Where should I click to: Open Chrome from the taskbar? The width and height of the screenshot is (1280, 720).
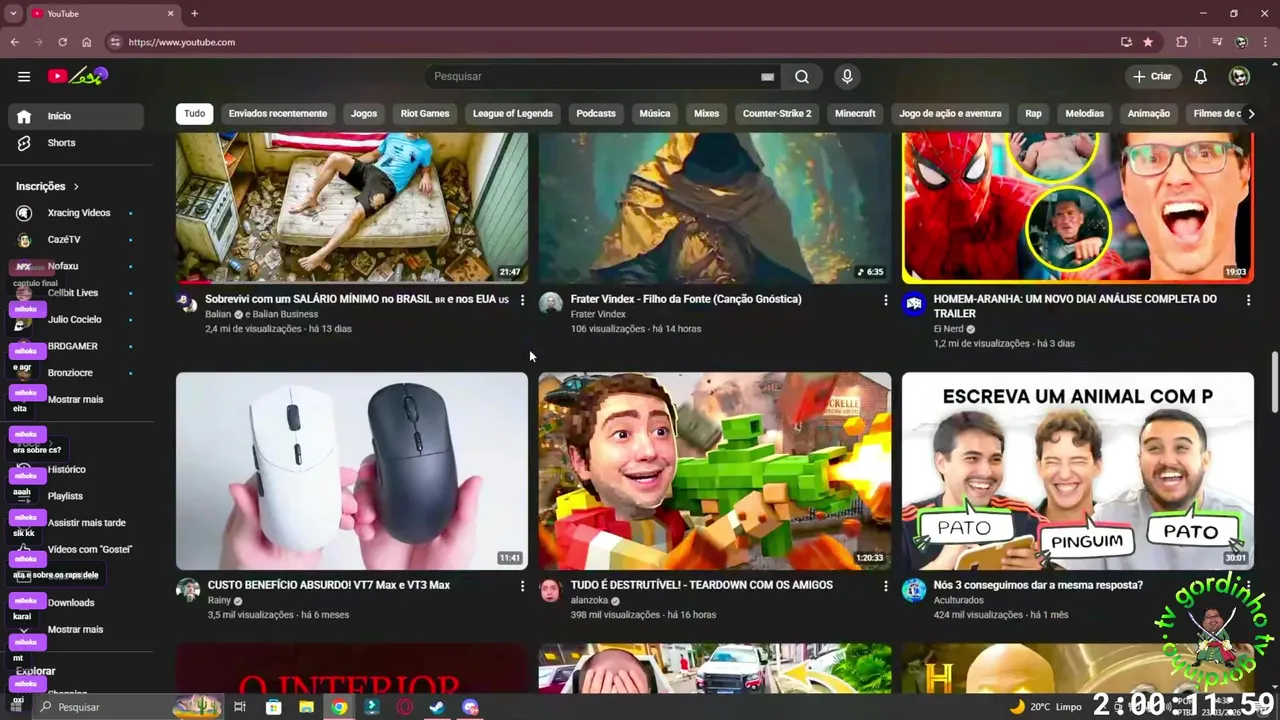pos(340,707)
